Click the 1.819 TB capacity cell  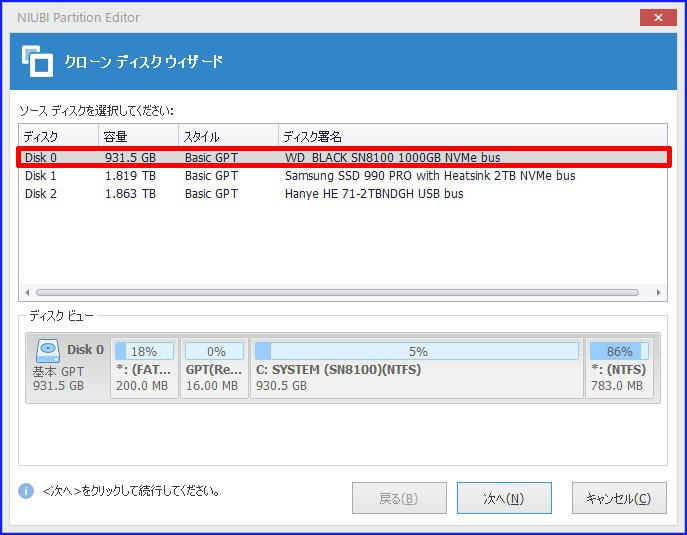click(131, 176)
